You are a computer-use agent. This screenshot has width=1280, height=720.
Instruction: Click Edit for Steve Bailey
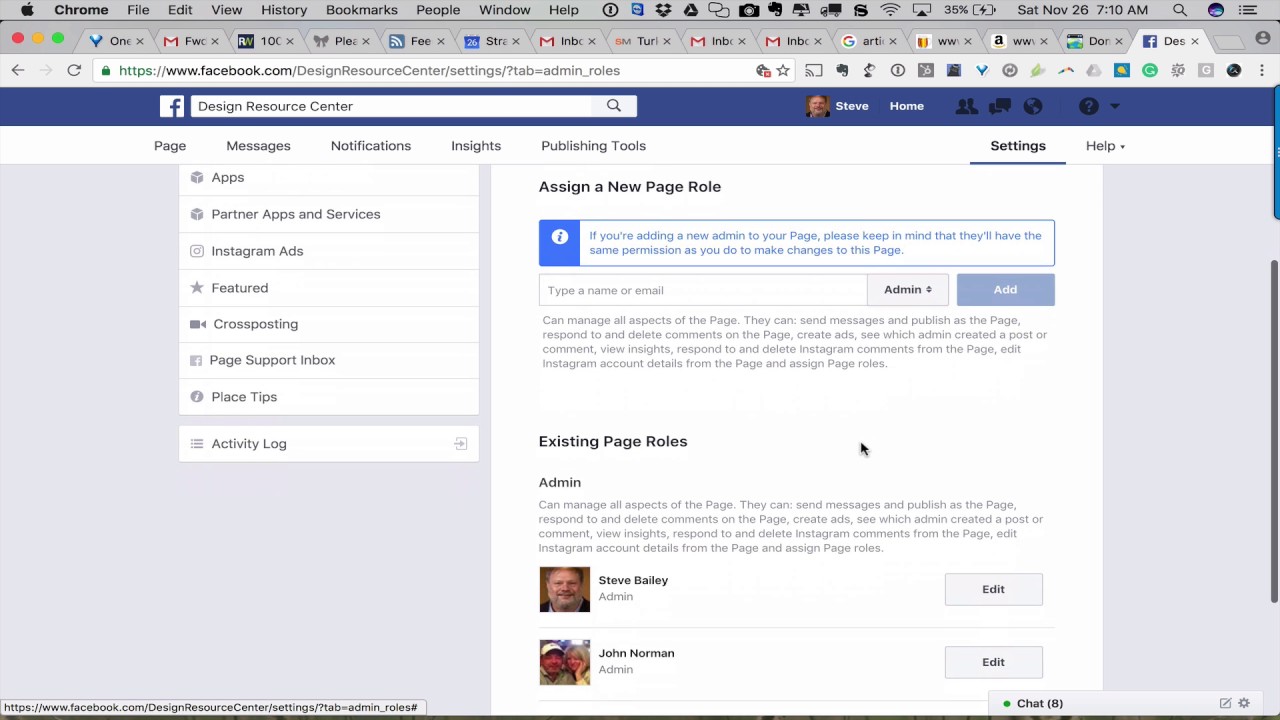[x=993, y=589]
